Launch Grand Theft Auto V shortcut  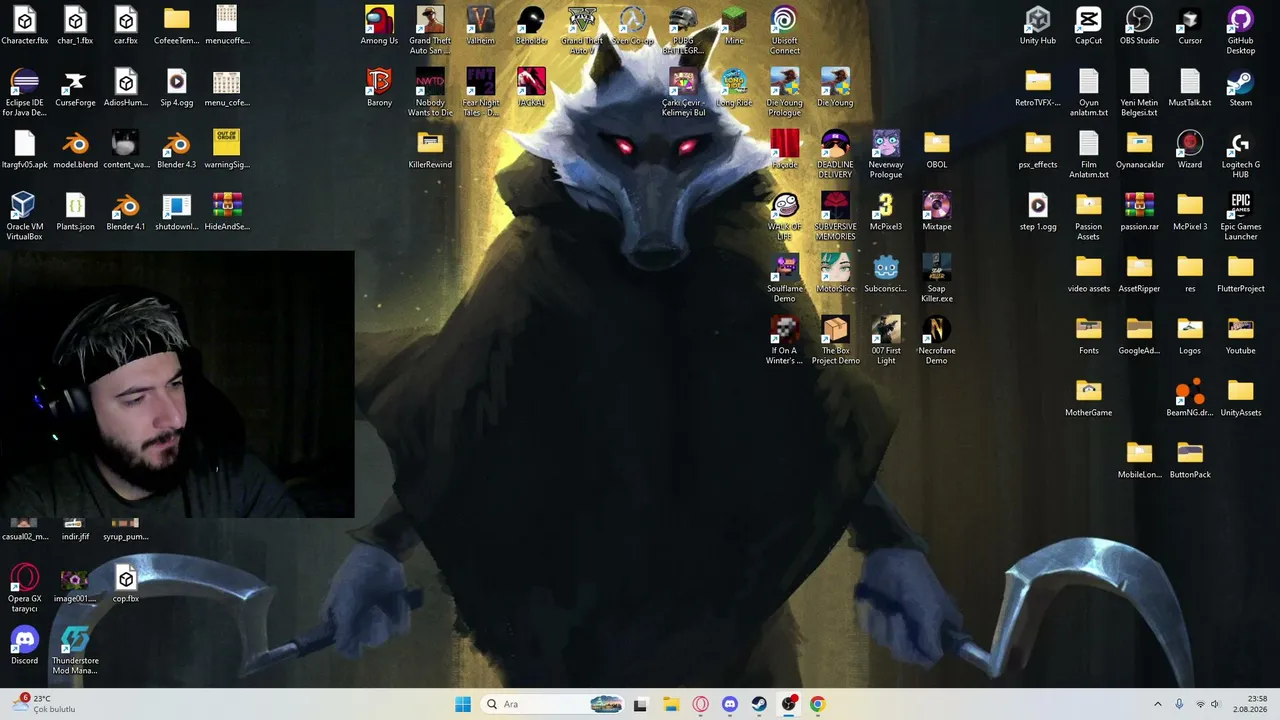point(582,30)
